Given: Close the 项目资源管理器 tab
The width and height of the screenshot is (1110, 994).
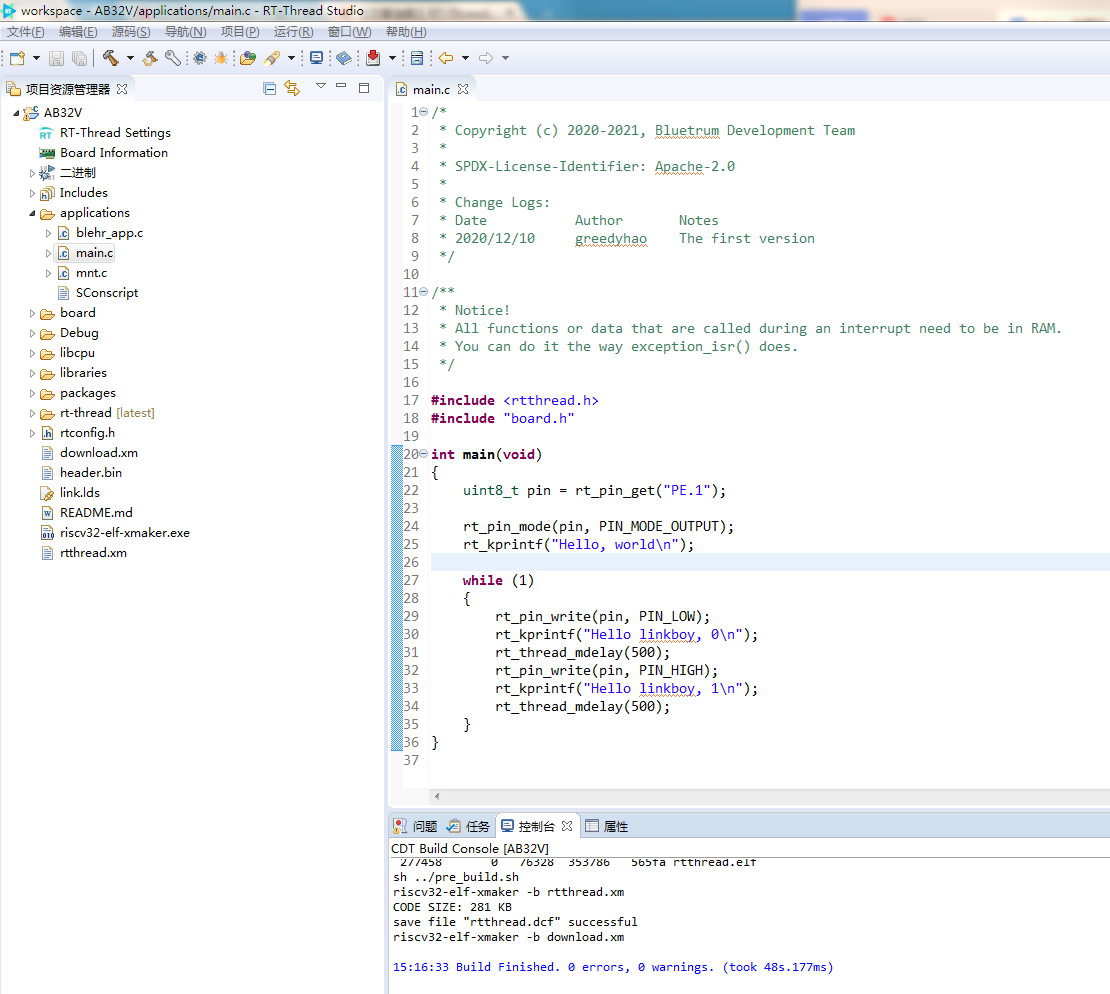Looking at the screenshot, I should [122, 89].
